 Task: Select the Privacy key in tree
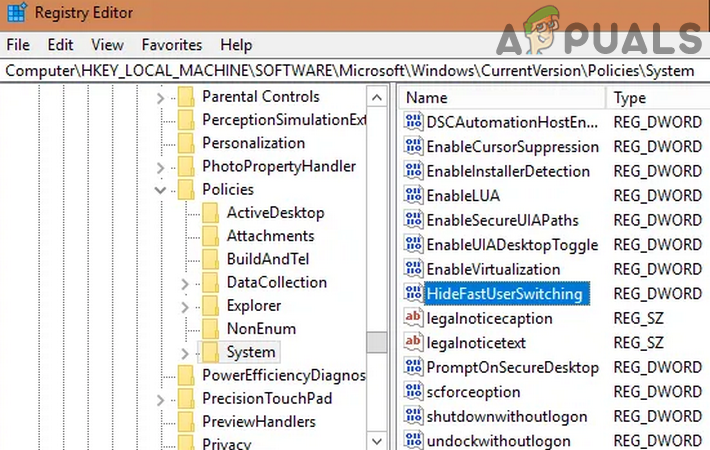226,443
